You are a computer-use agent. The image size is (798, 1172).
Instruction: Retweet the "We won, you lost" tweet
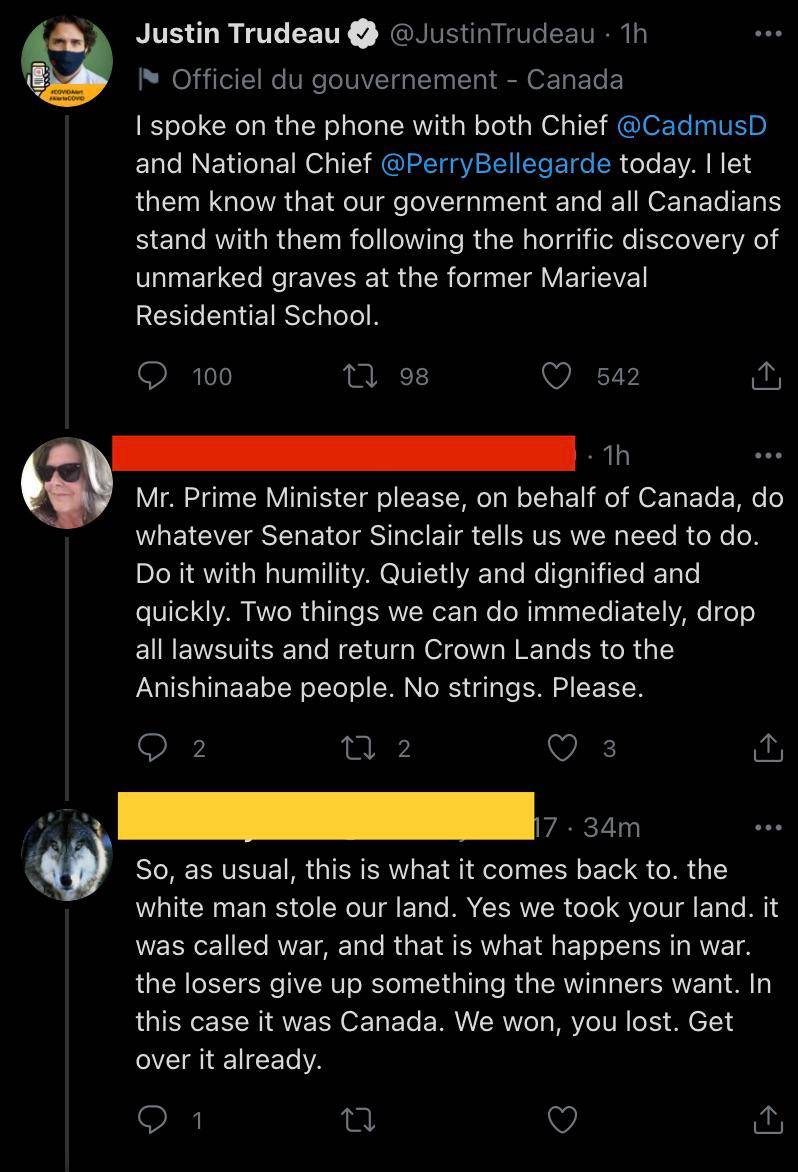(357, 1119)
